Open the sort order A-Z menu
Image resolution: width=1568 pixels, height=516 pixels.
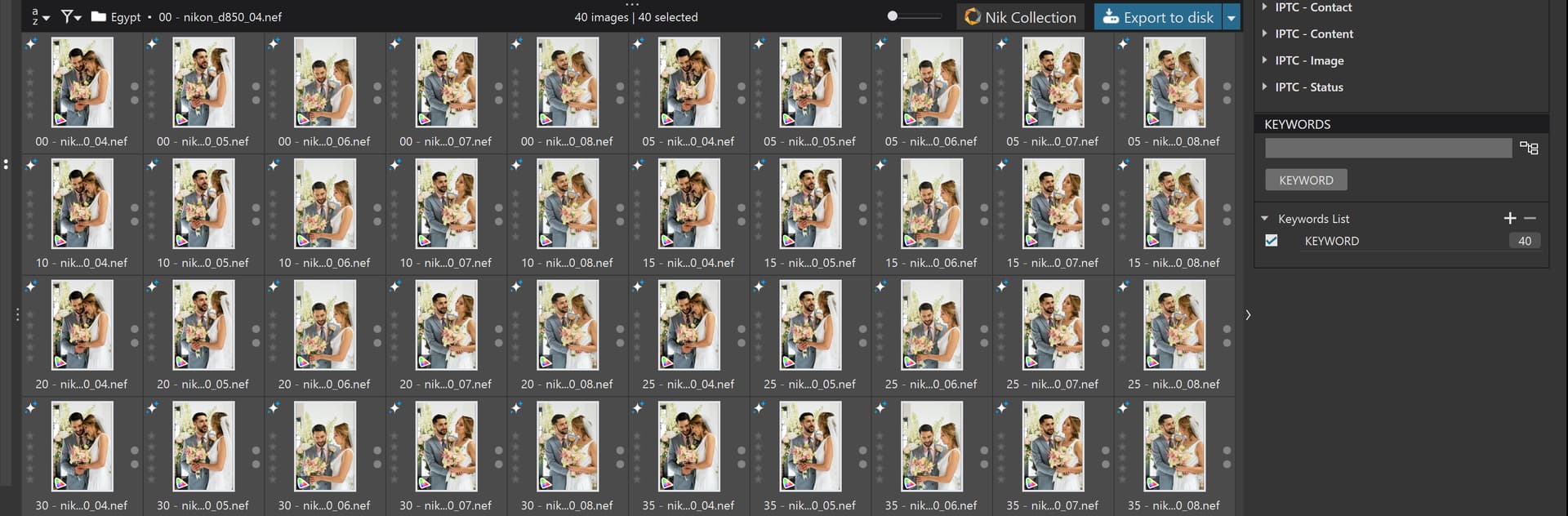click(x=39, y=16)
